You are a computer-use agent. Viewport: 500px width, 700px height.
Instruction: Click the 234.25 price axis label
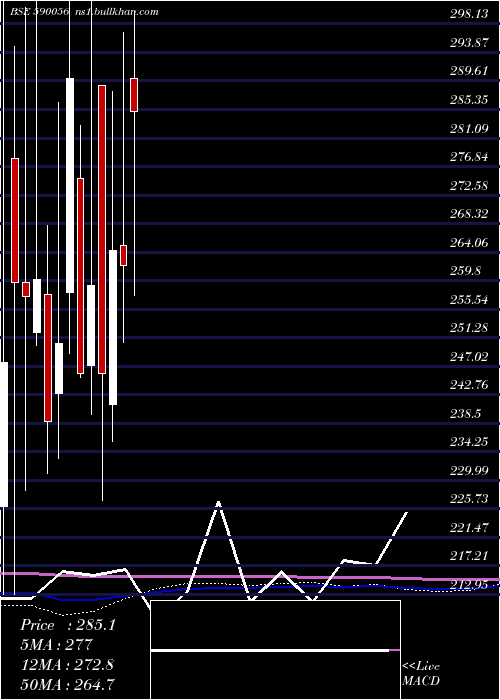[469, 442]
